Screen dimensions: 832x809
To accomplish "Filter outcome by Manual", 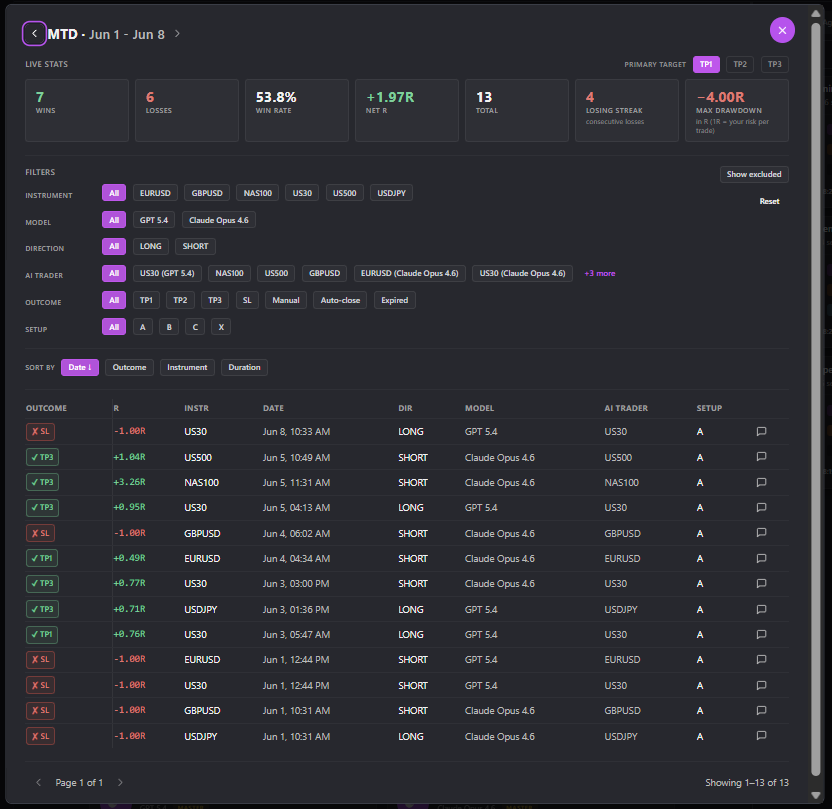I will click(x=286, y=300).
